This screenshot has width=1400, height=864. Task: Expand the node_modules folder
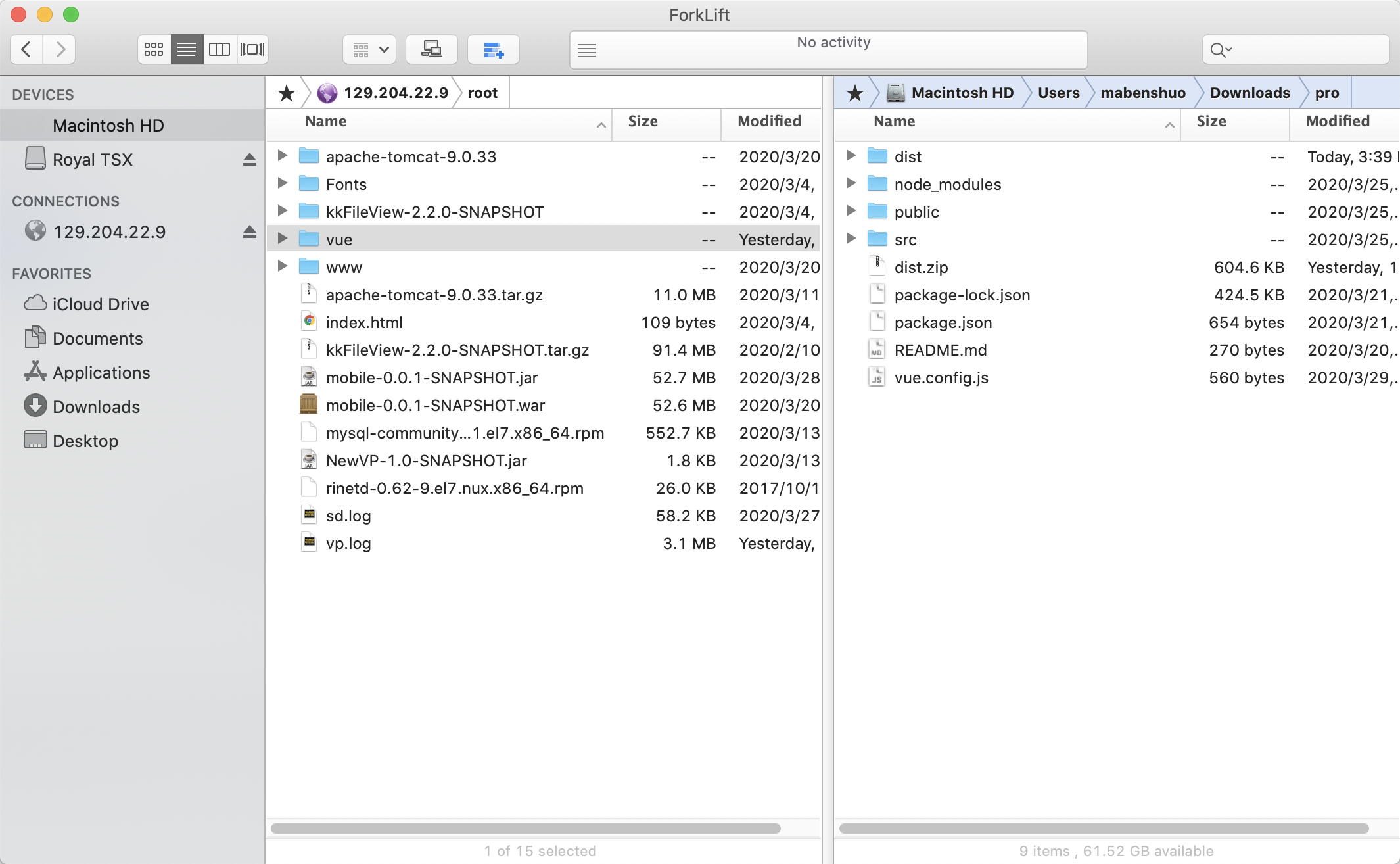click(851, 183)
